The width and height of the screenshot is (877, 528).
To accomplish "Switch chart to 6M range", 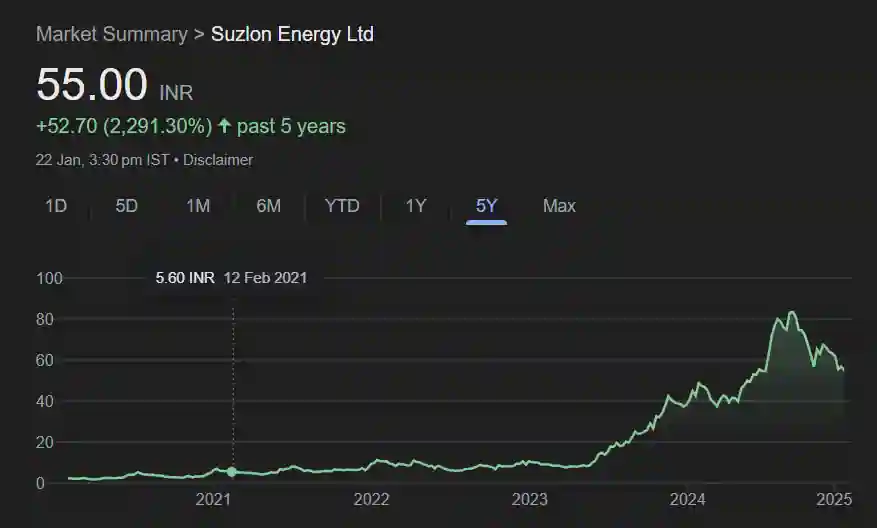I will tap(268, 206).
